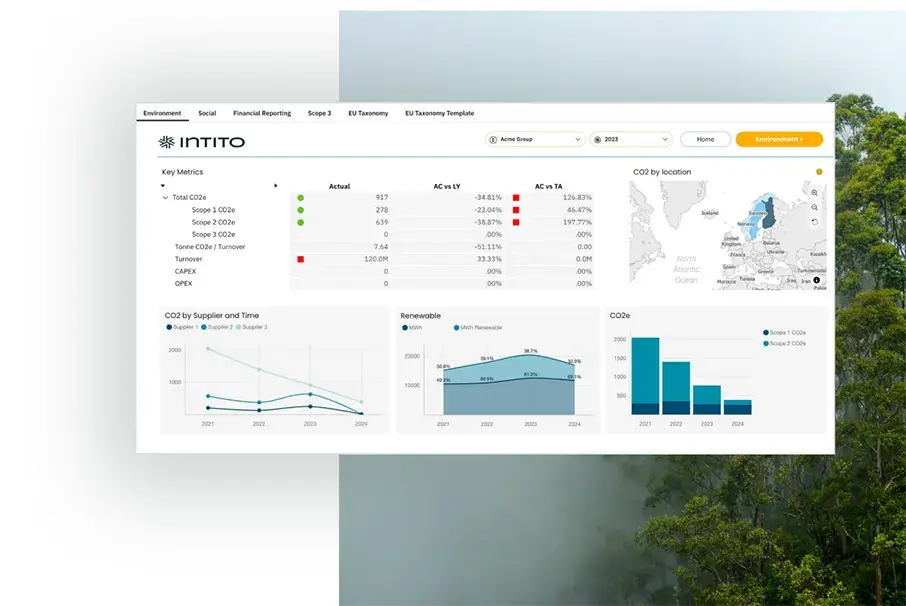Click the Home button
The width and height of the screenshot is (906, 606).
tap(705, 139)
